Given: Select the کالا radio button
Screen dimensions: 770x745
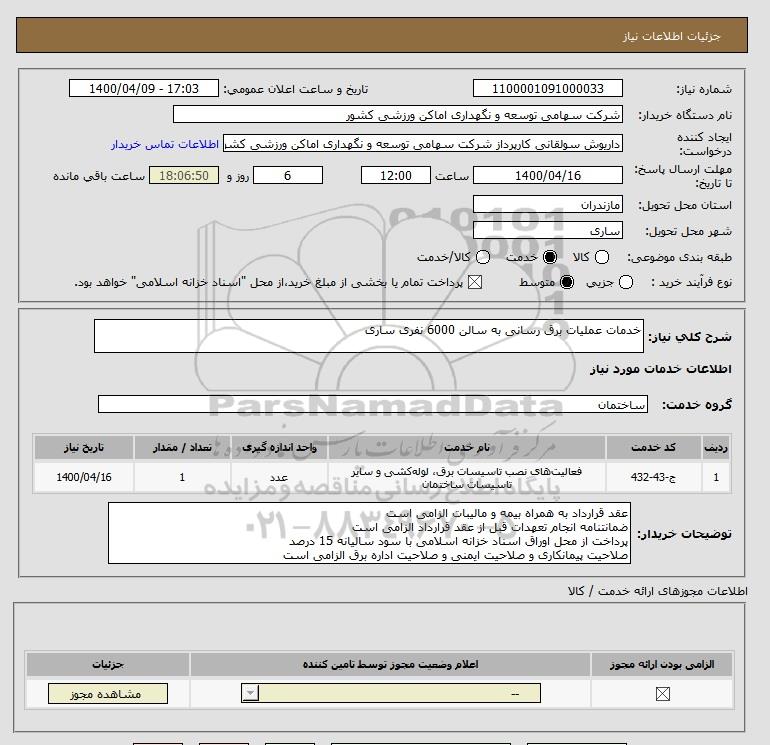Looking at the screenshot, I should point(602,257).
